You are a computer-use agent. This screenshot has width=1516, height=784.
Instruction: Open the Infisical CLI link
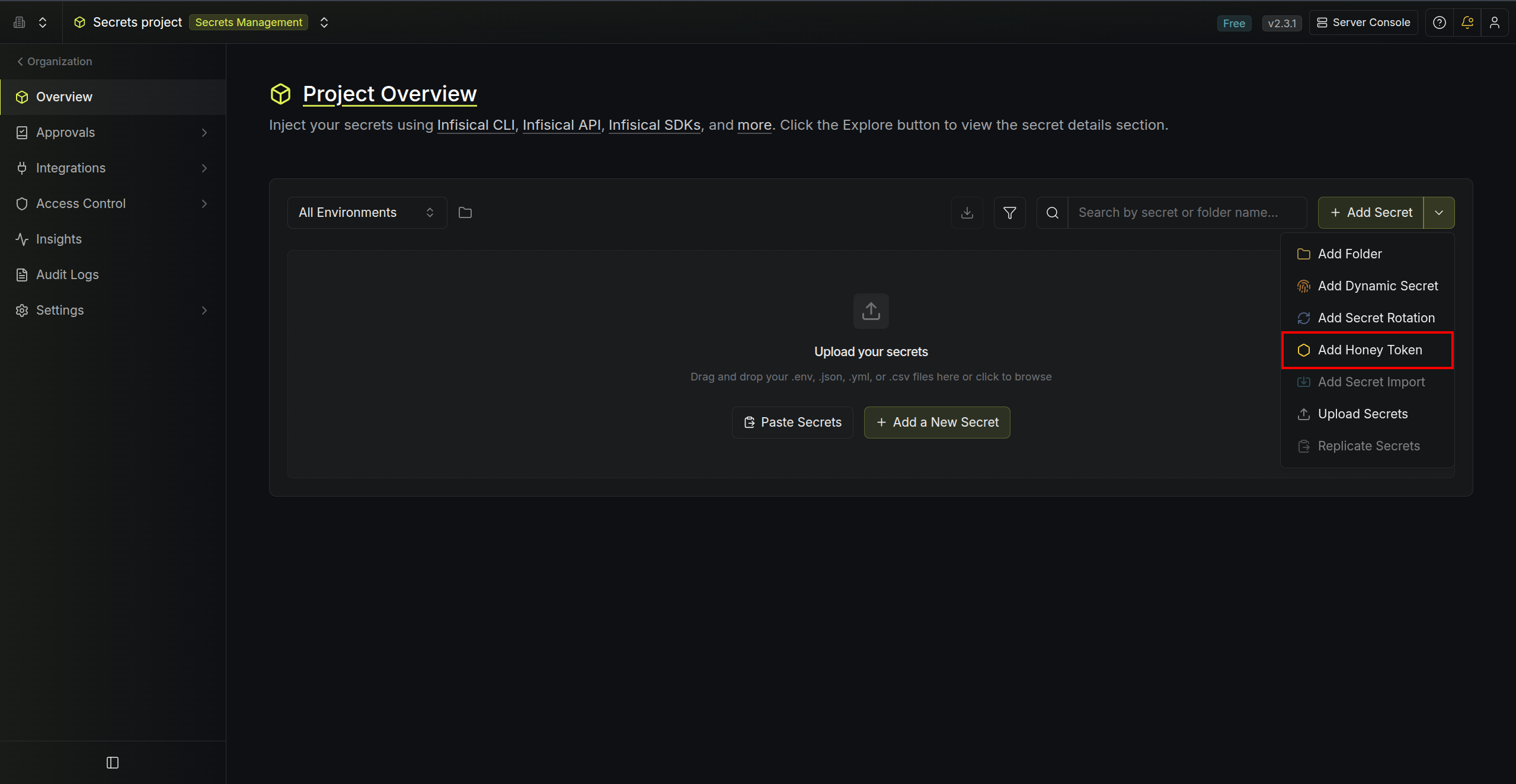click(476, 125)
